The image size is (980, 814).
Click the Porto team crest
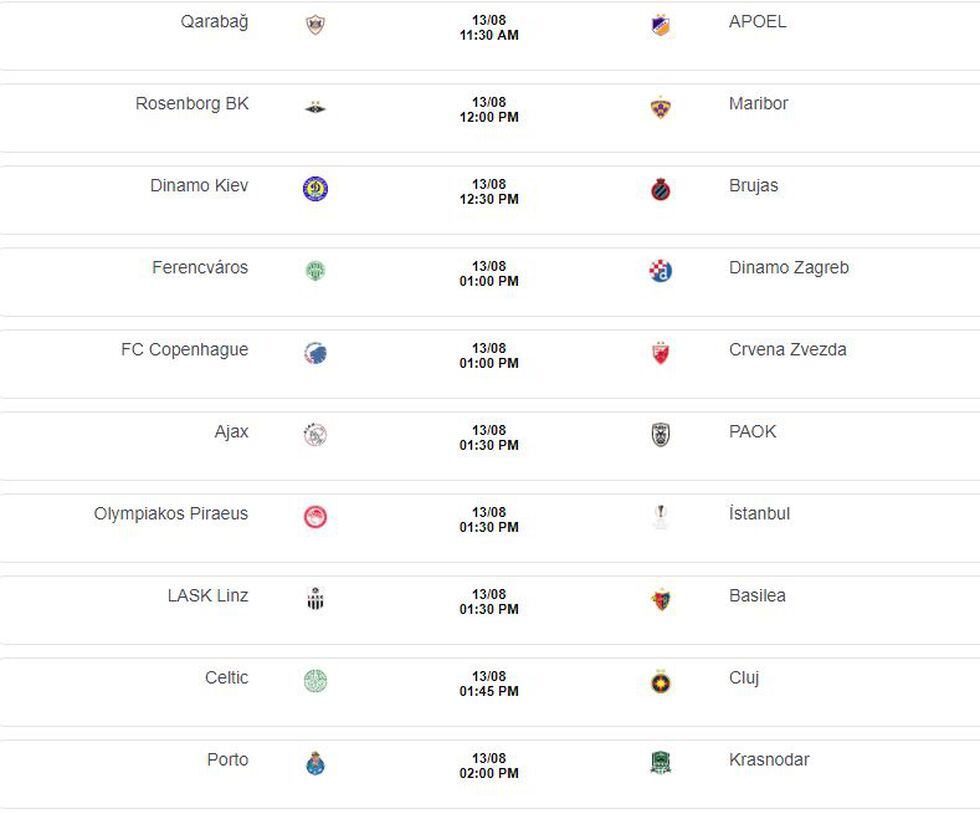pyautogui.click(x=315, y=763)
